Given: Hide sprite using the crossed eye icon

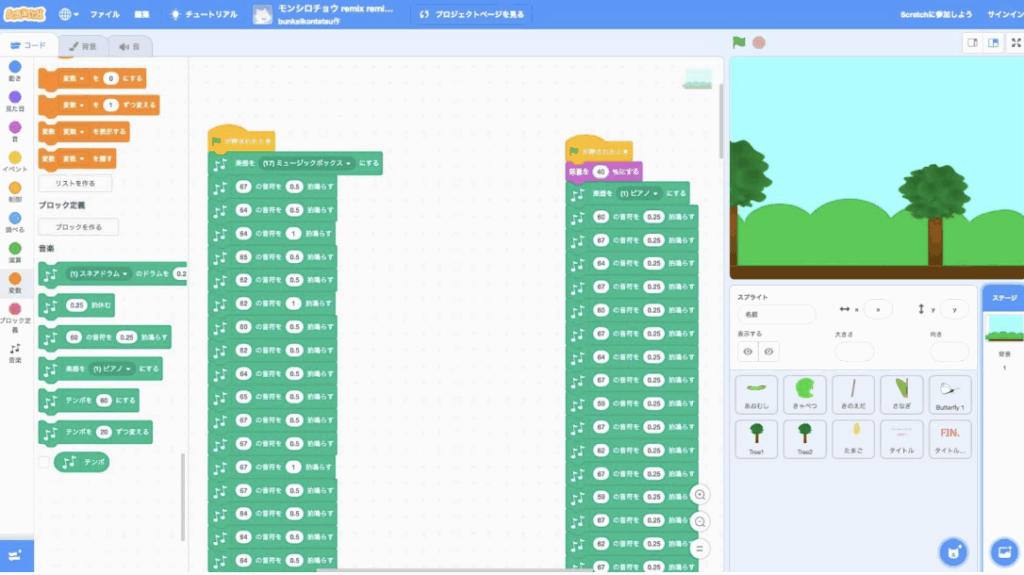Looking at the screenshot, I should (x=768, y=351).
